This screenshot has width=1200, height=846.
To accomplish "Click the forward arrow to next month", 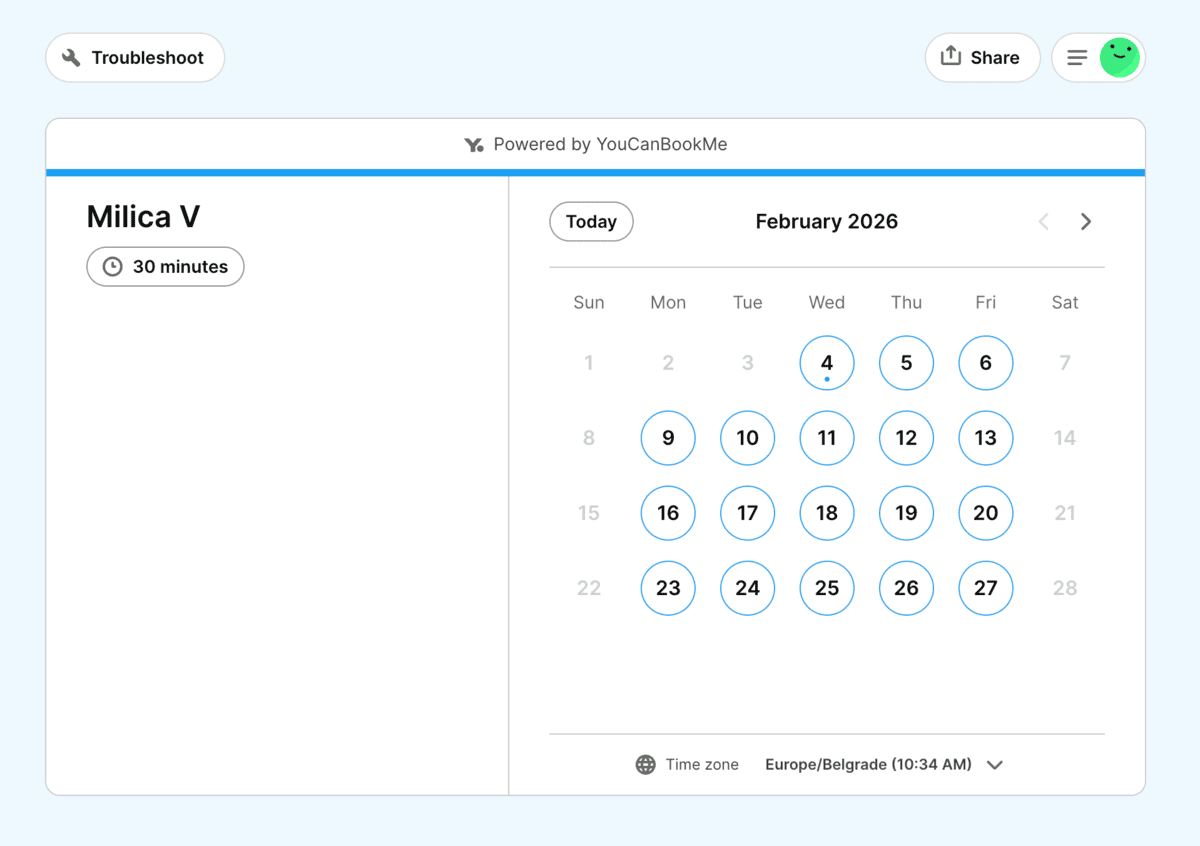I will pyautogui.click(x=1086, y=221).
